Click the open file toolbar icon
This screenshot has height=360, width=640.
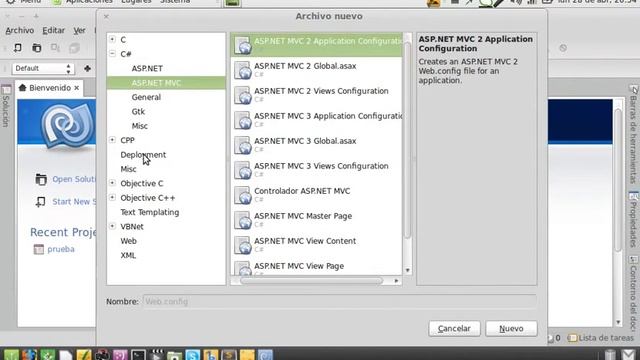[x=37, y=48]
